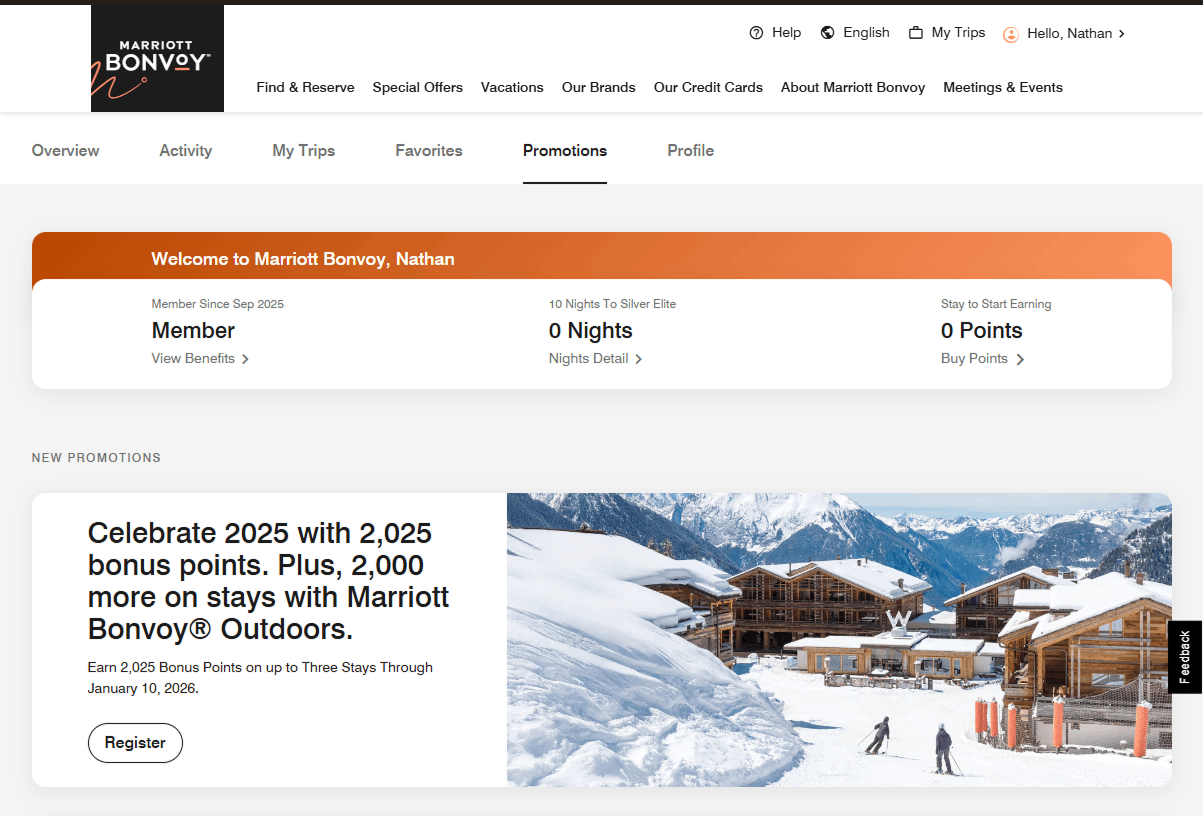Select the Promotions tab

[x=565, y=150]
